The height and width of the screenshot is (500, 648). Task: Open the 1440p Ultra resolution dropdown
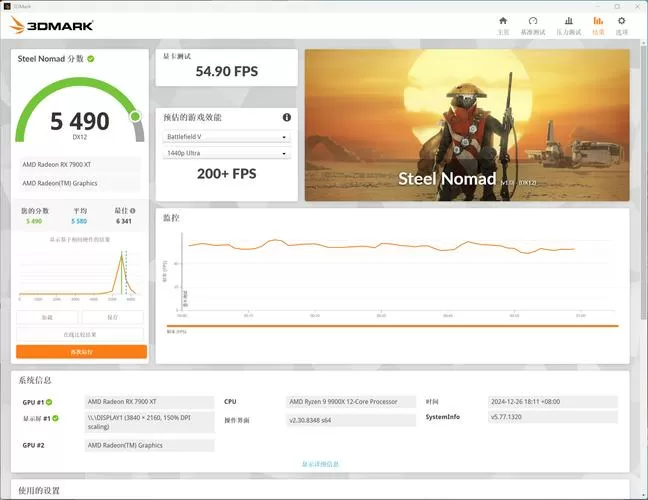[x=227, y=153]
